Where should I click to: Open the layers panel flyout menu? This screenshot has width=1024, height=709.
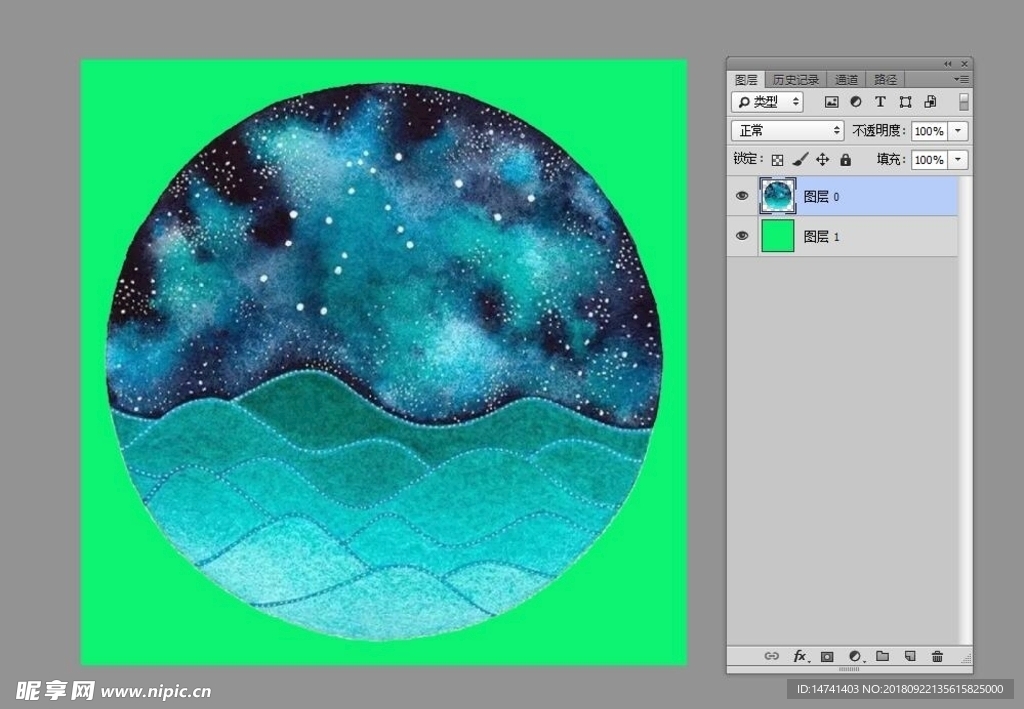tap(961, 79)
